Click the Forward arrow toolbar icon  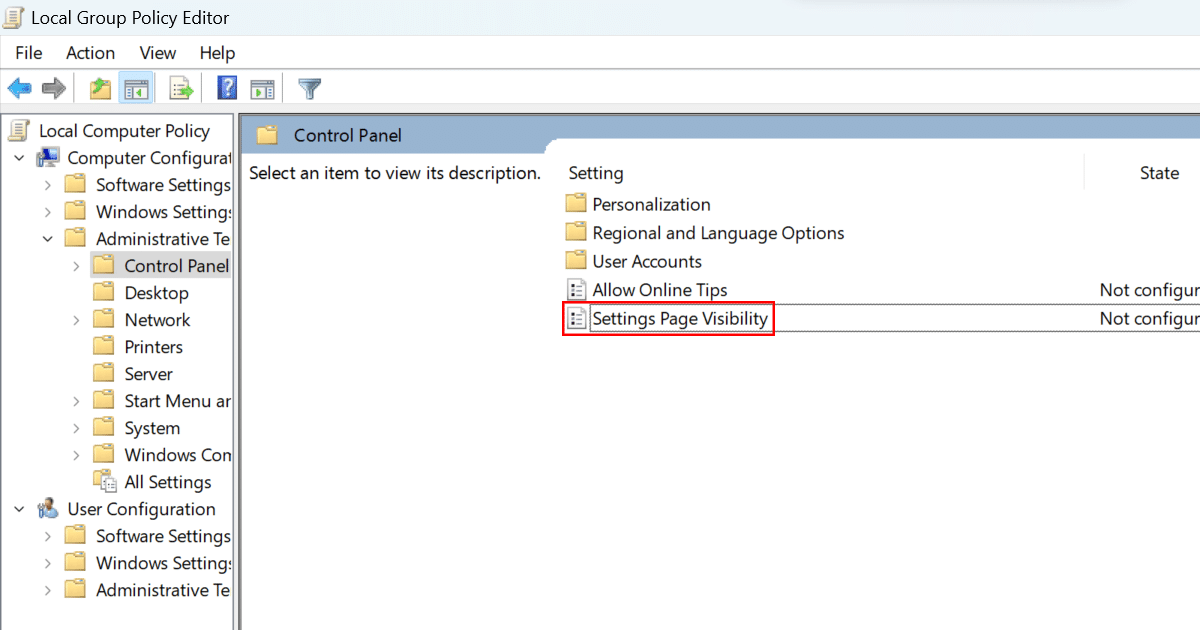[x=54, y=89]
